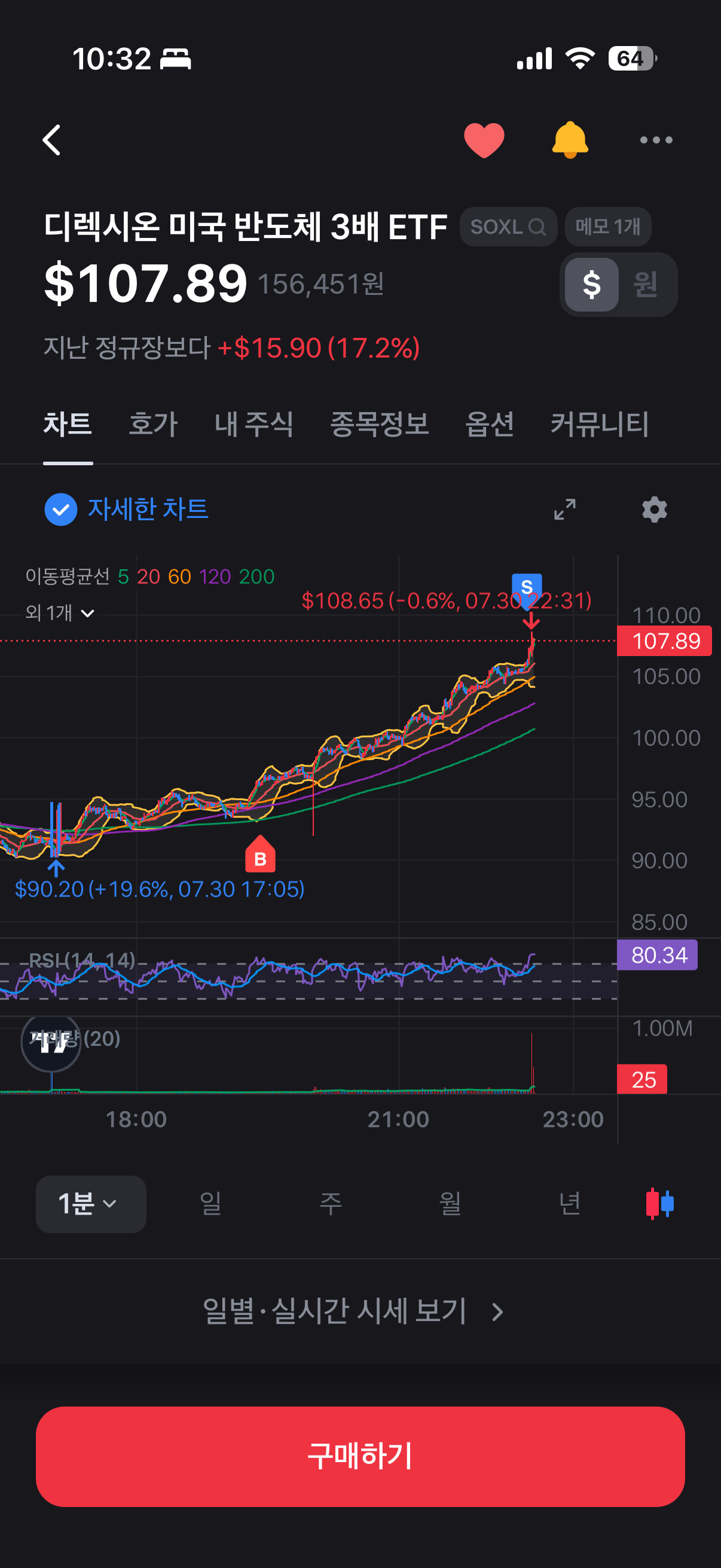Expand the 외 1개 indicators list
Image resolution: width=721 pixels, height=1568 pixels.
pos(60,612)
